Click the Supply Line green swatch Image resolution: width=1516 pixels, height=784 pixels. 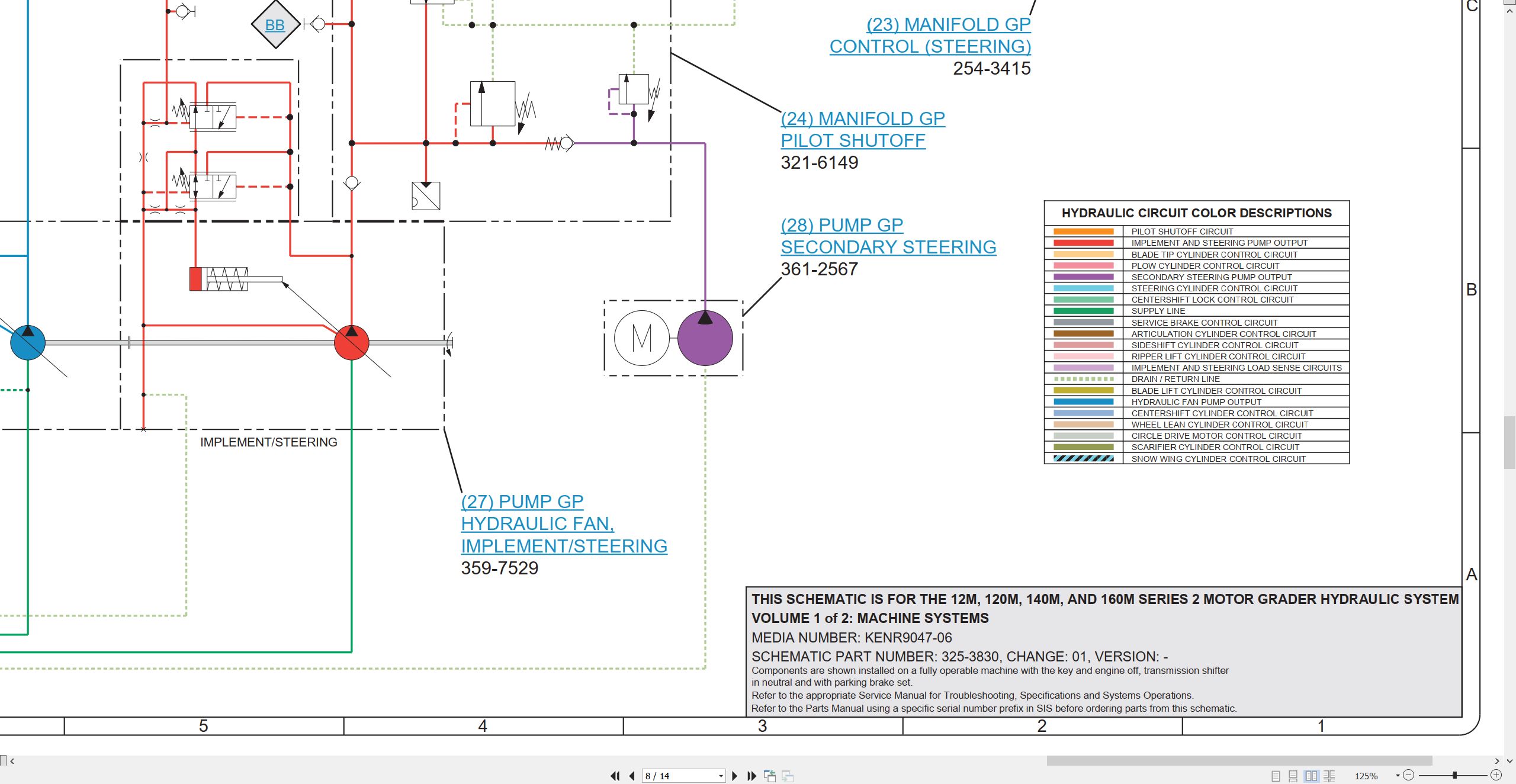(x=1084, y=311)
